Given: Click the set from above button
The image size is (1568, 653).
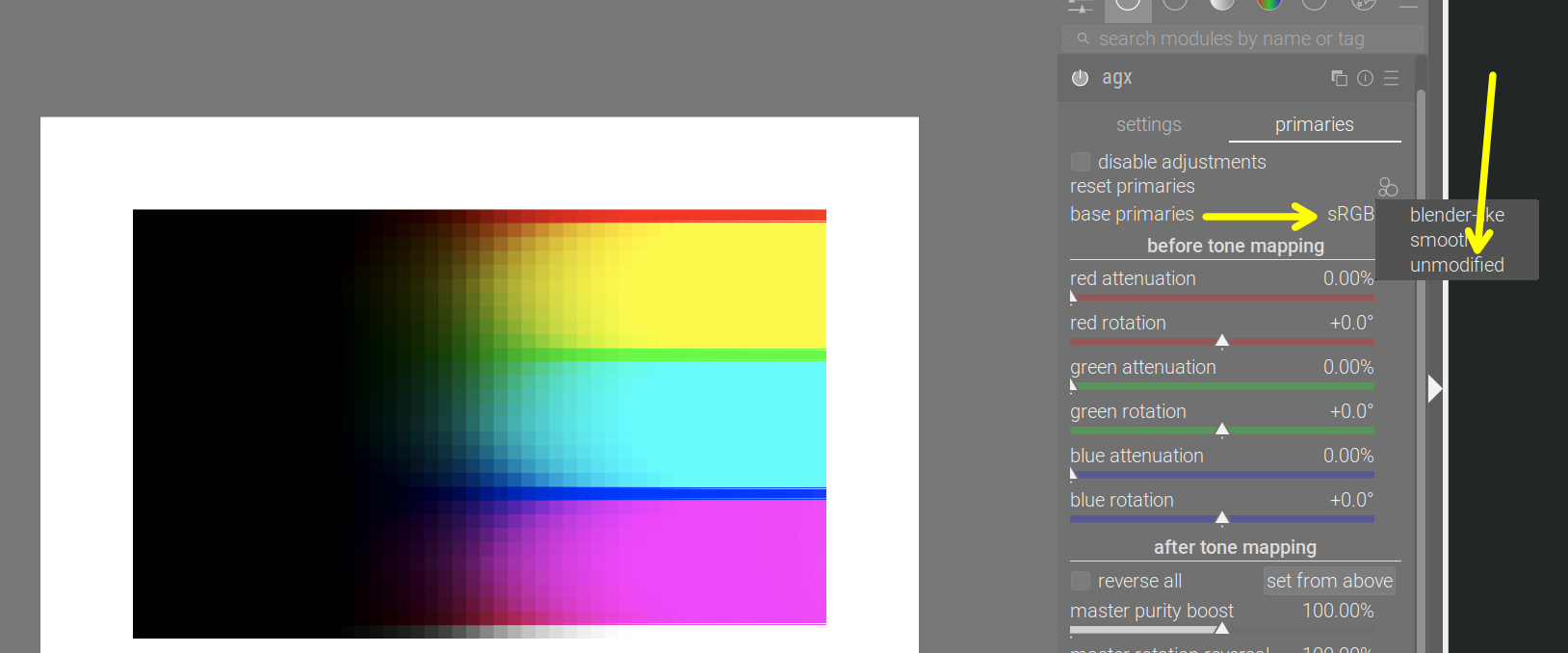Looking at the screenshot, I should [x=1329, y=581].
